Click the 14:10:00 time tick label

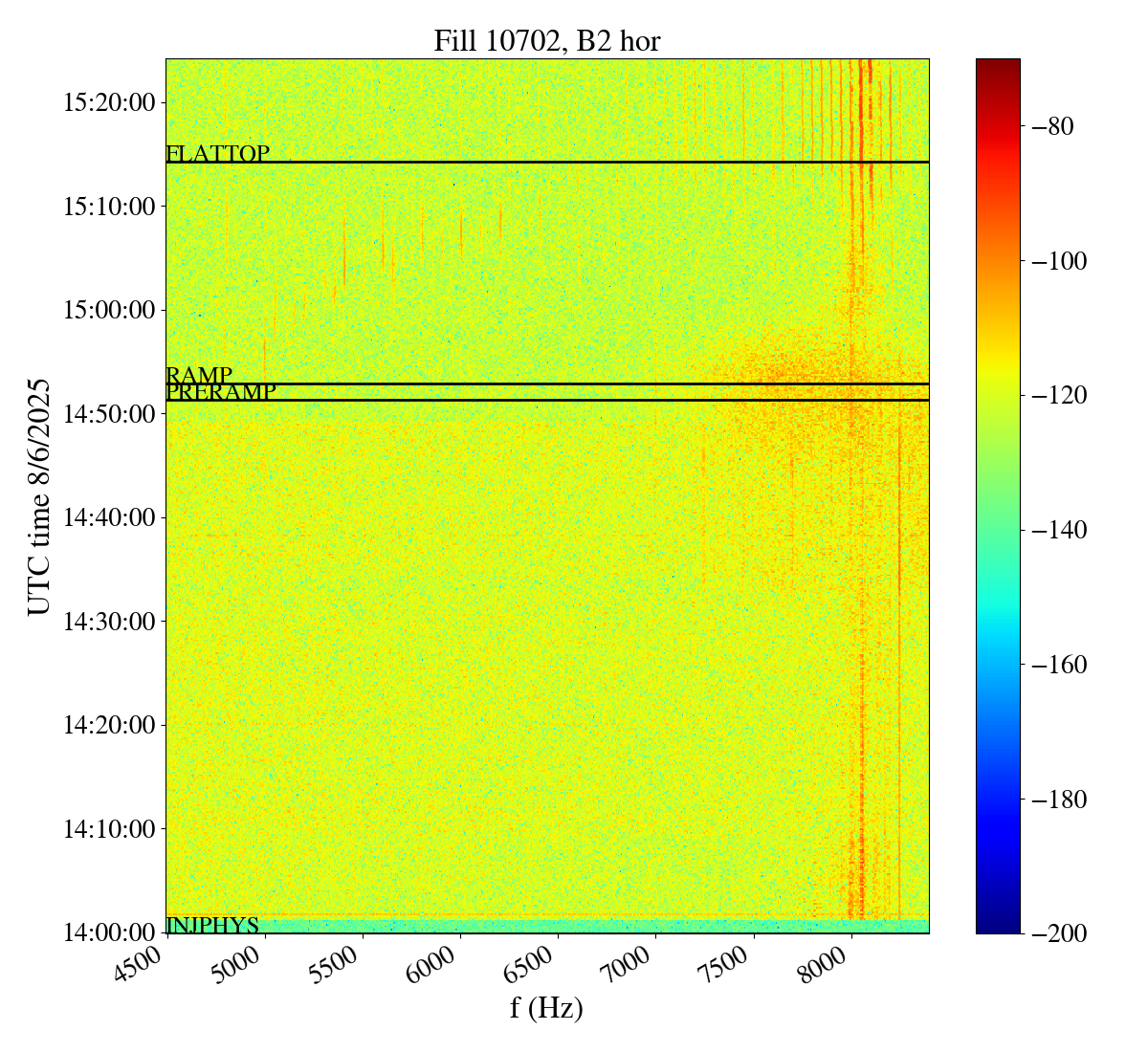click(x=109, y=829)
